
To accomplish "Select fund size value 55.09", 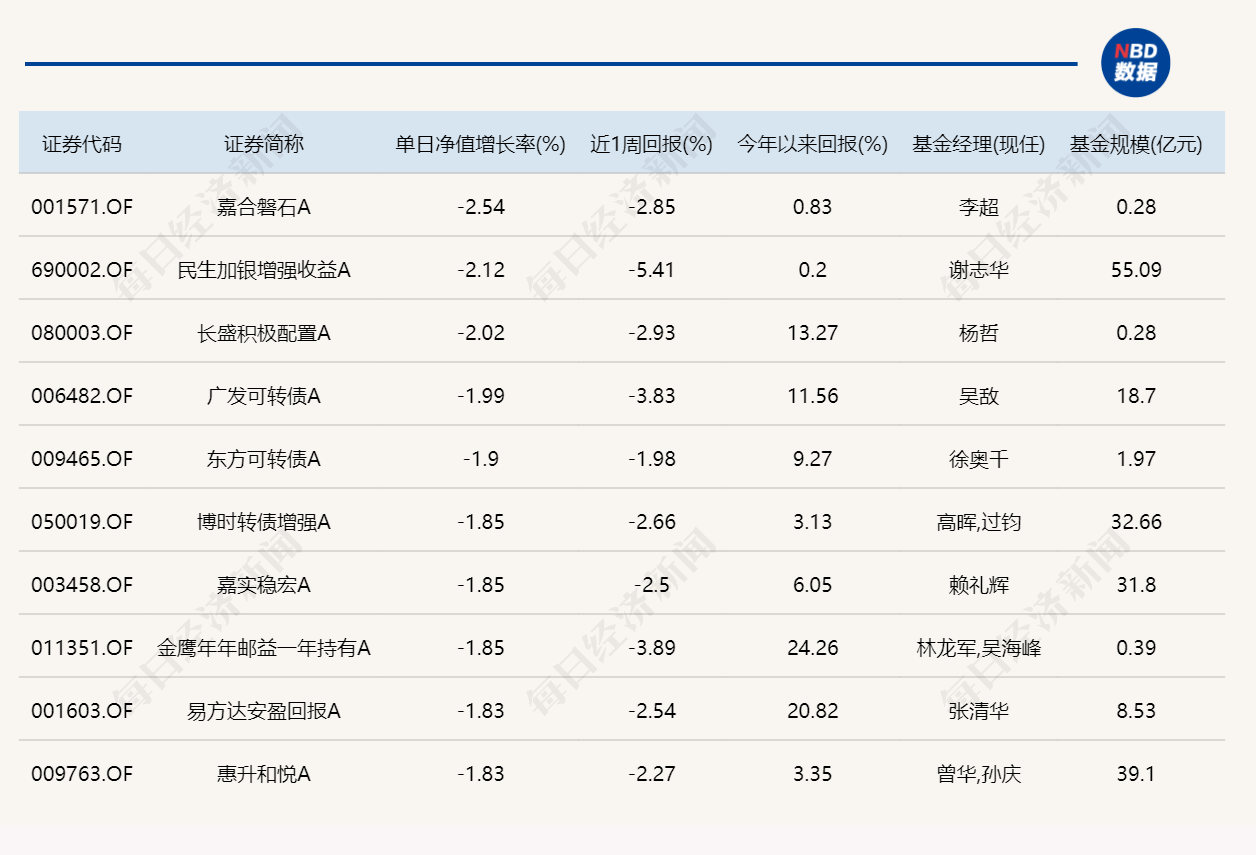I will click(1136, 270).
